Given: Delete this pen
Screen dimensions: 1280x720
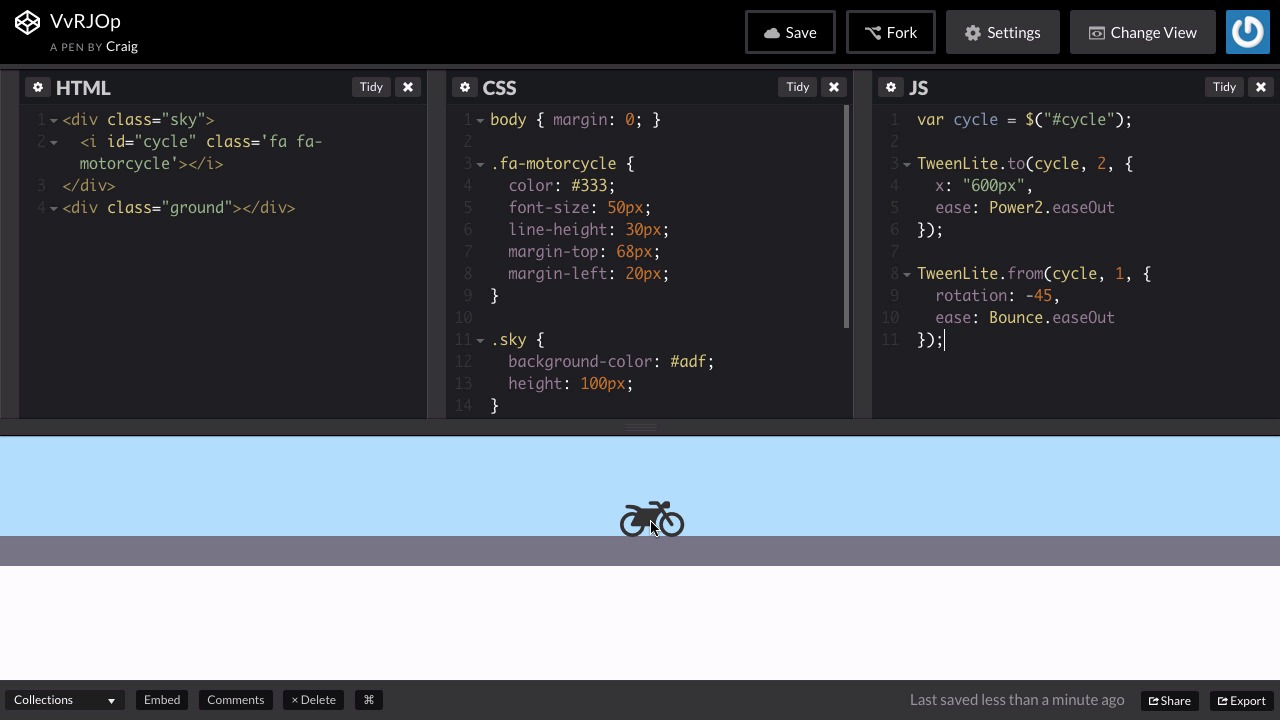Looking at the screenshot, I should pos(313,700).
